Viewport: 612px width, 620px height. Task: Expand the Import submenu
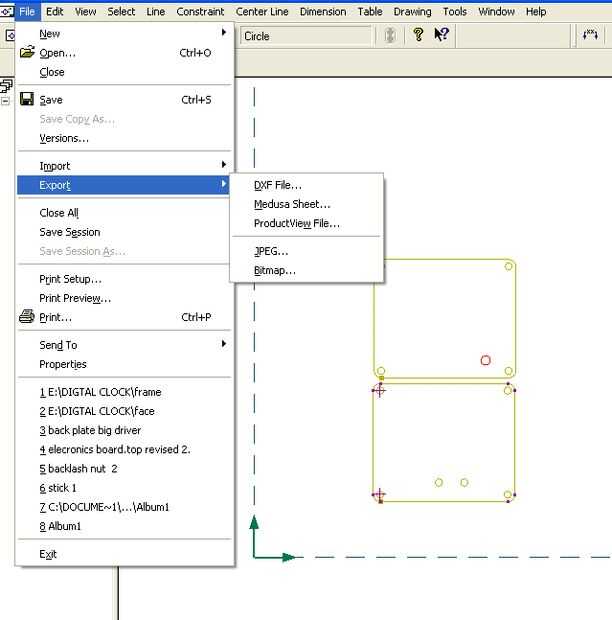[123, 166]
